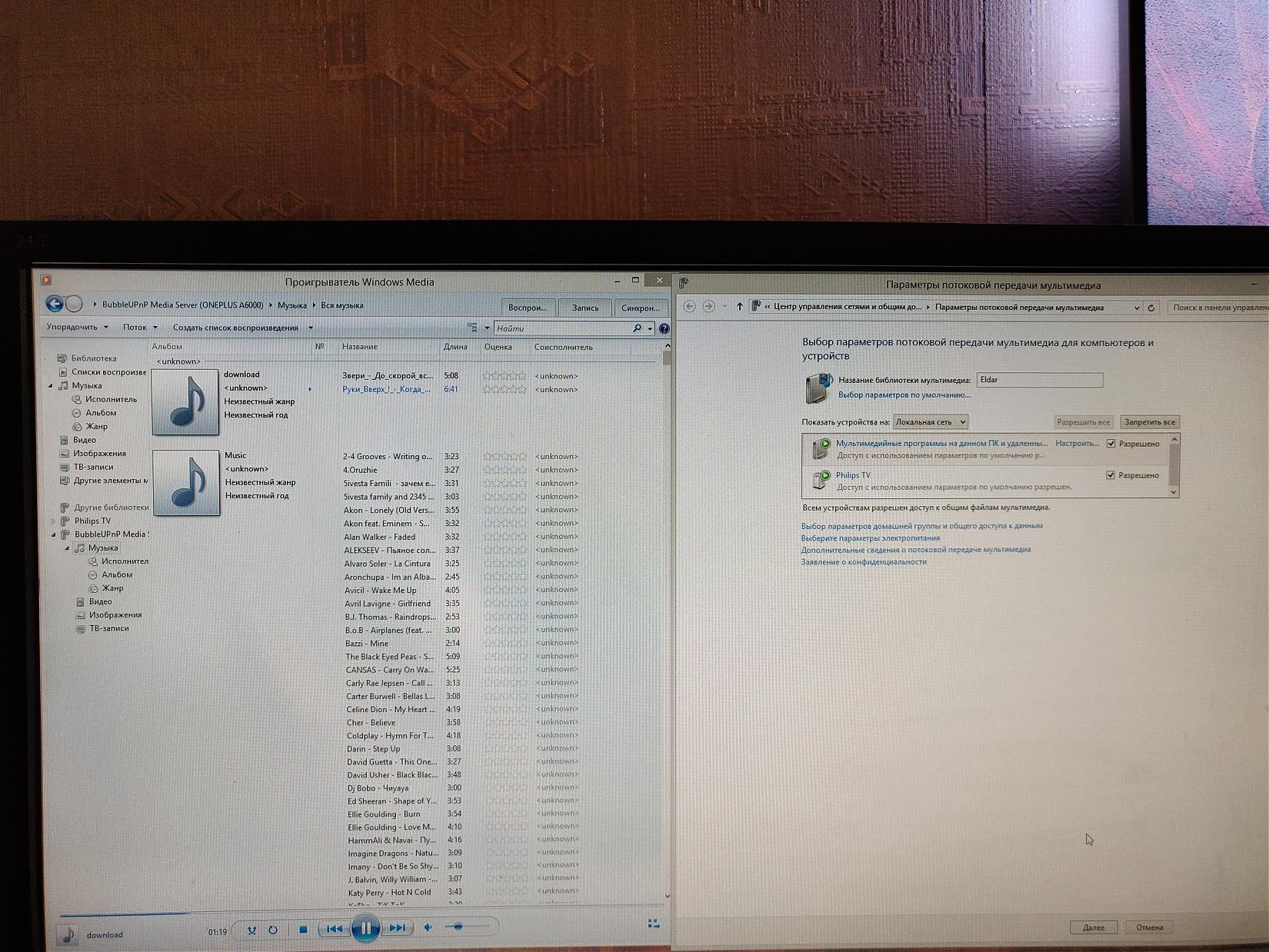The width and height of the screenshot is (1269, 952).
Task: Open the Воспроизведение tab
Action: (x=528, y=308)
